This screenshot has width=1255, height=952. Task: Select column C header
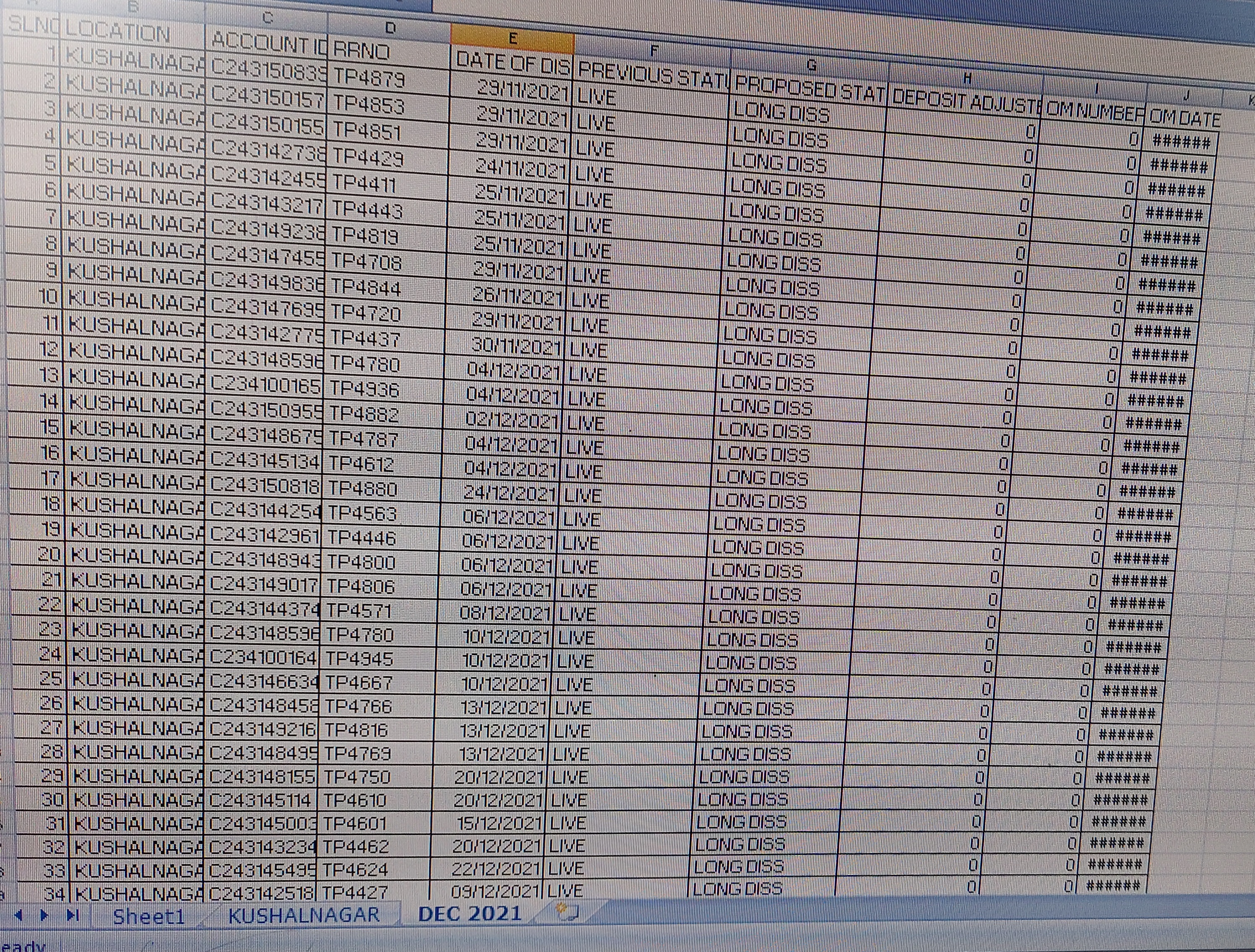pos(267,18)
